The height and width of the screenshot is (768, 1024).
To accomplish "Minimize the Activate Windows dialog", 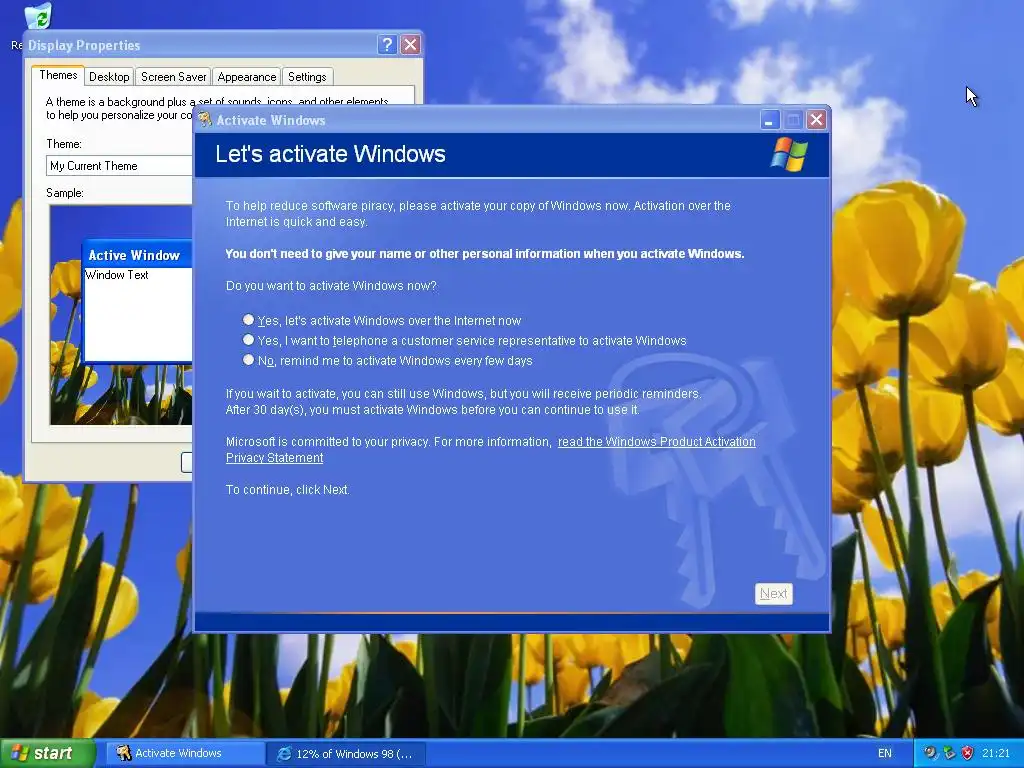I will 770,120.
